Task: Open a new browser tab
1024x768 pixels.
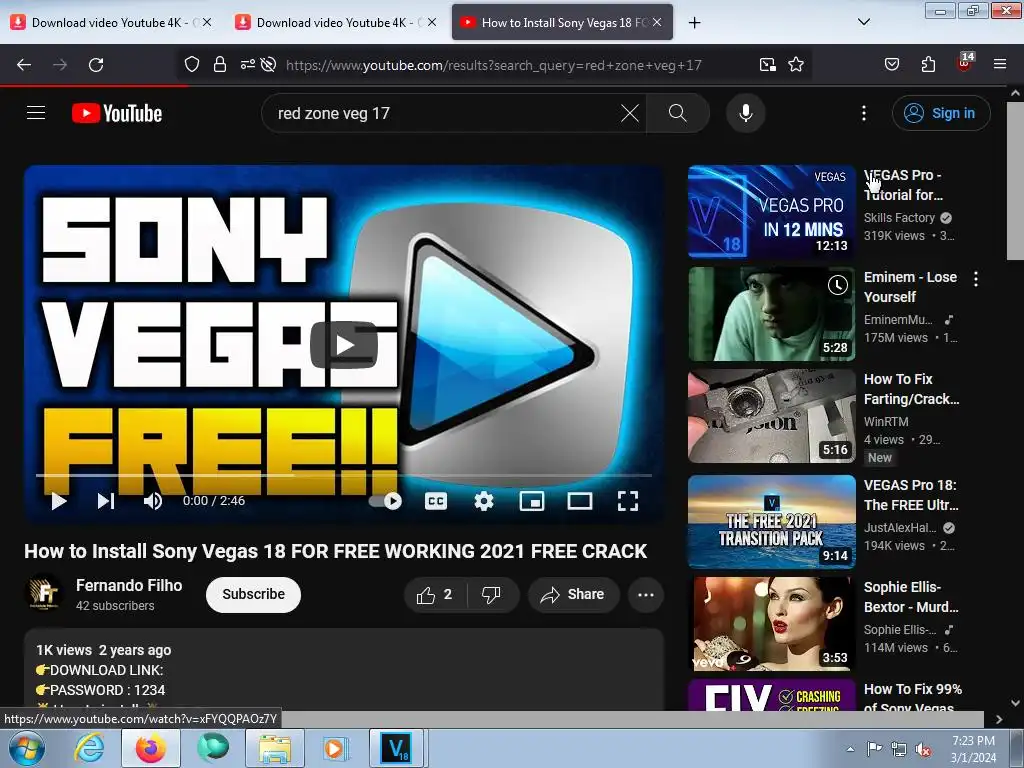Action: [x=694, y=22]
